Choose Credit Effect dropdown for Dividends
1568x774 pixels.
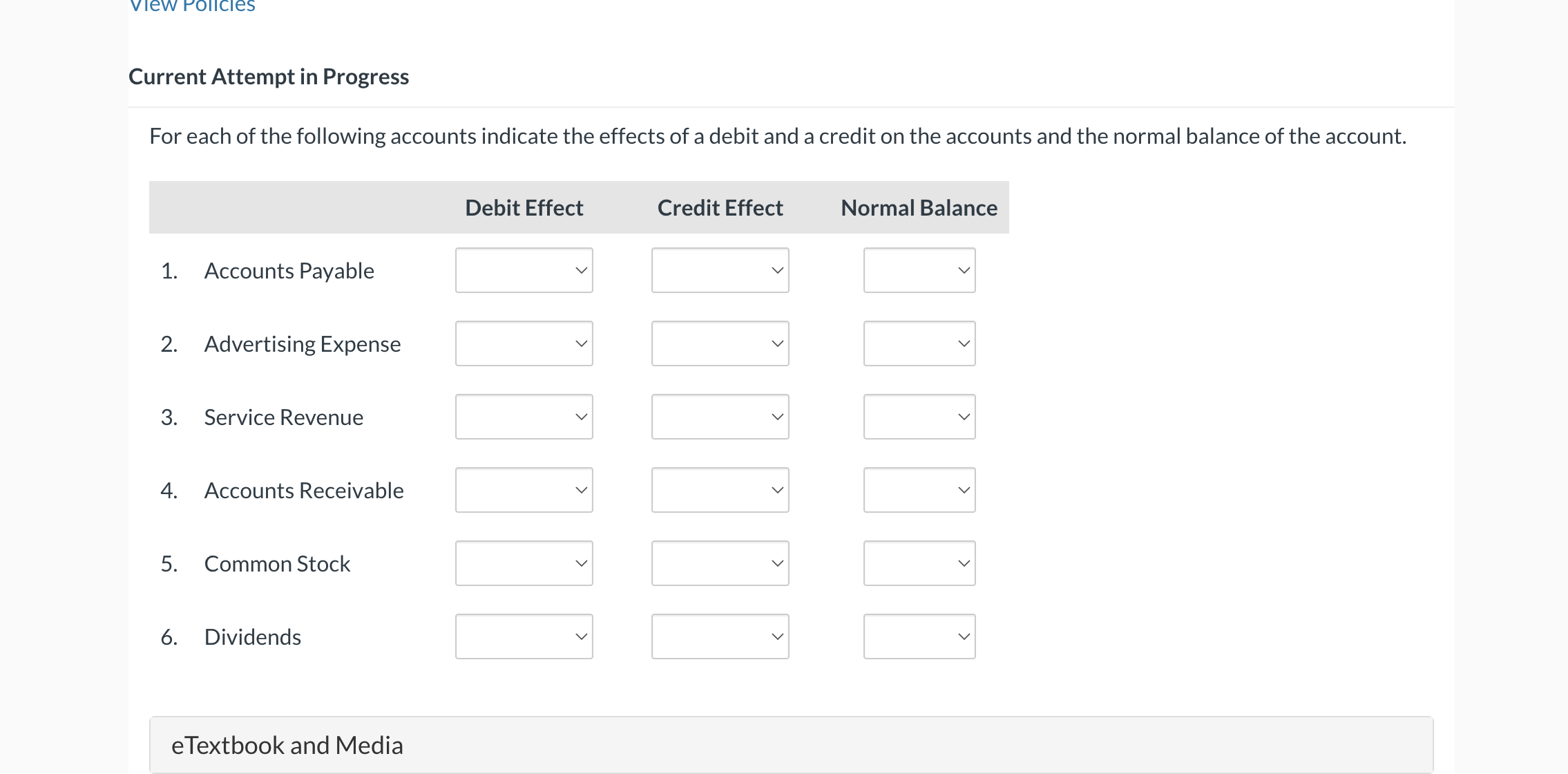coord(720,636)
